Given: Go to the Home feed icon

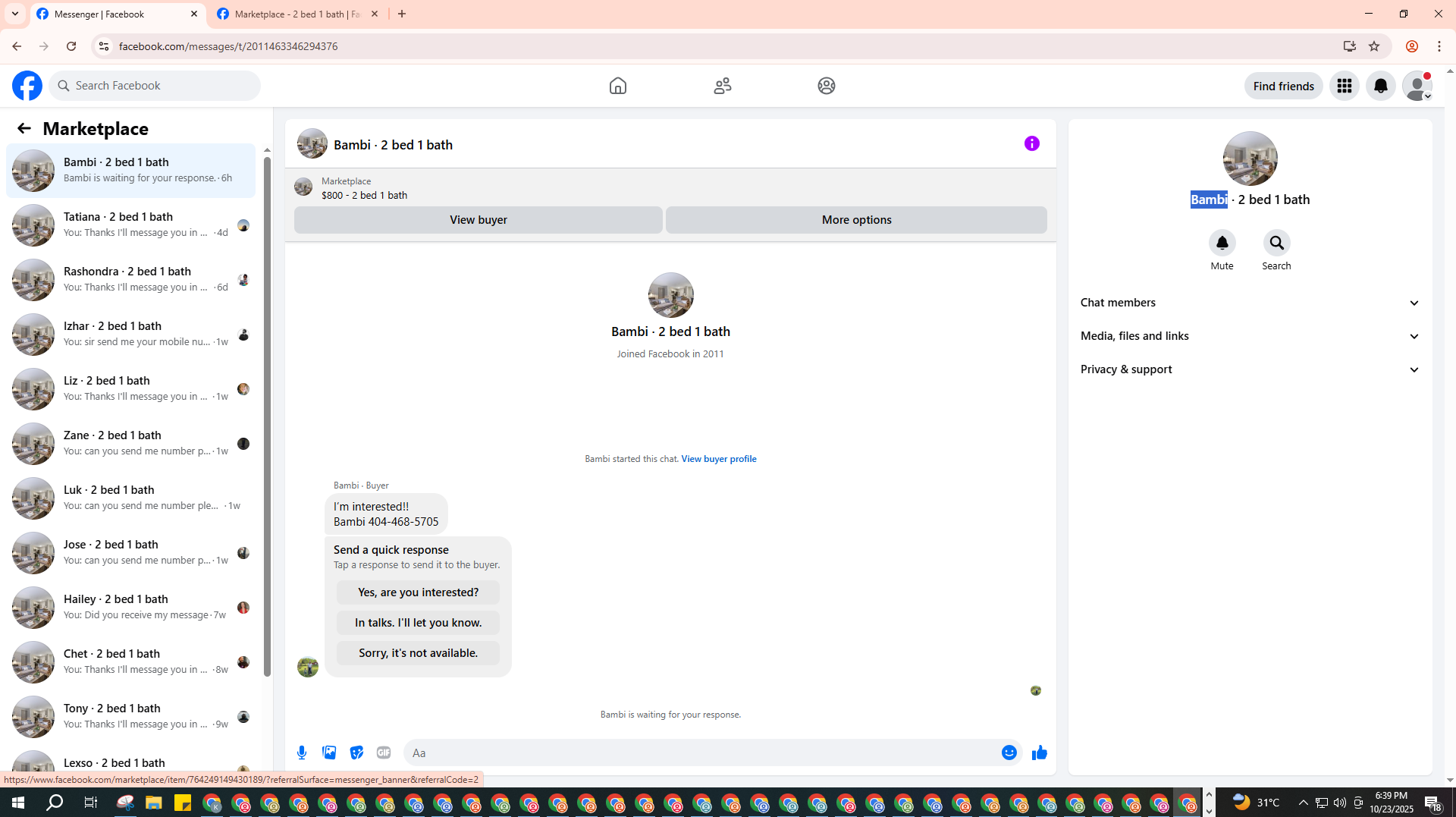Looking at the screenshot, I should 618,86.
